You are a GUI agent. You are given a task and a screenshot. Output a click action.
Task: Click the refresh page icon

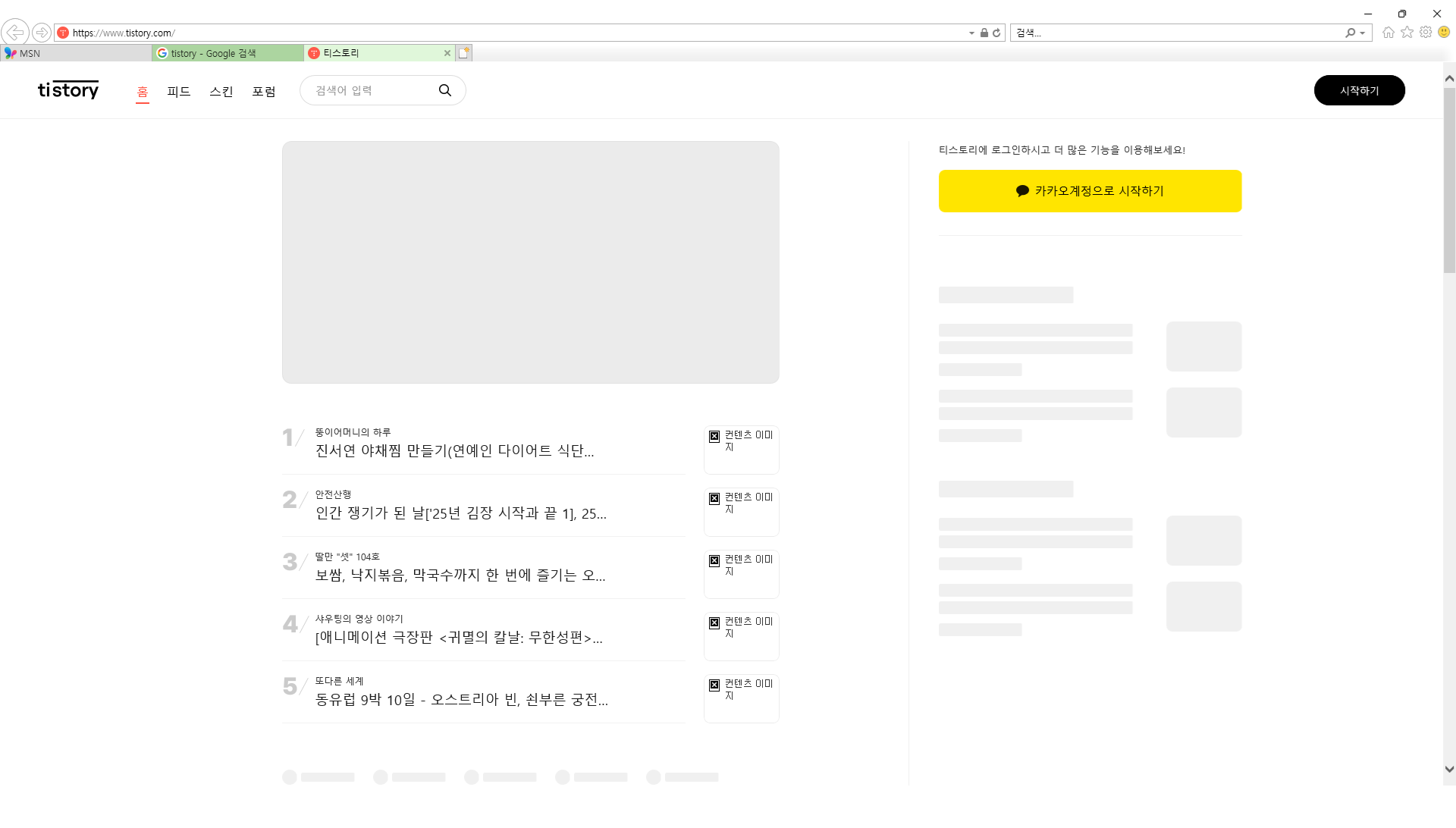[996, 33]
